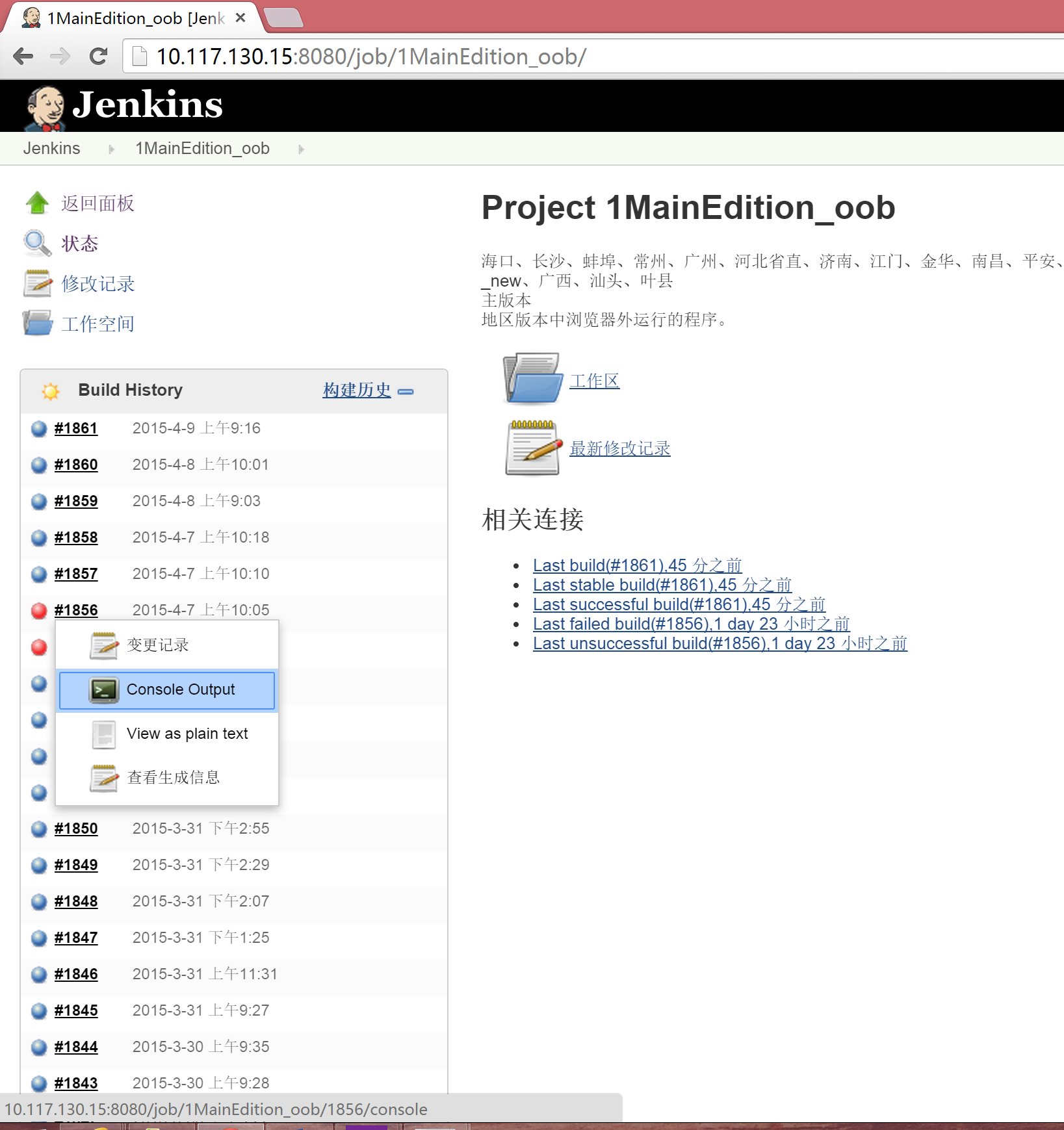1064x1130 pixels.
Task: Open the 构建历史 trend link
Action: 357,390
